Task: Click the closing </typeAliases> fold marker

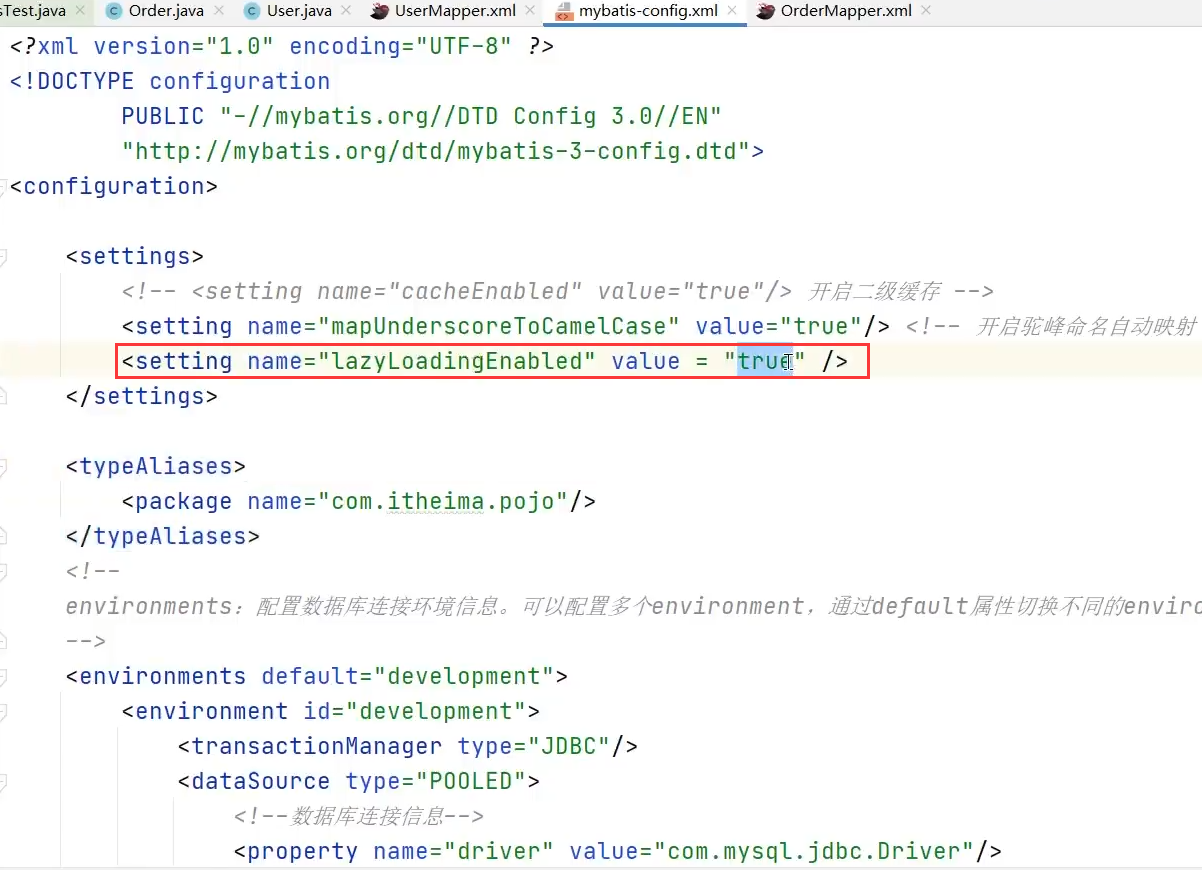Action: [x=3, y=536]
